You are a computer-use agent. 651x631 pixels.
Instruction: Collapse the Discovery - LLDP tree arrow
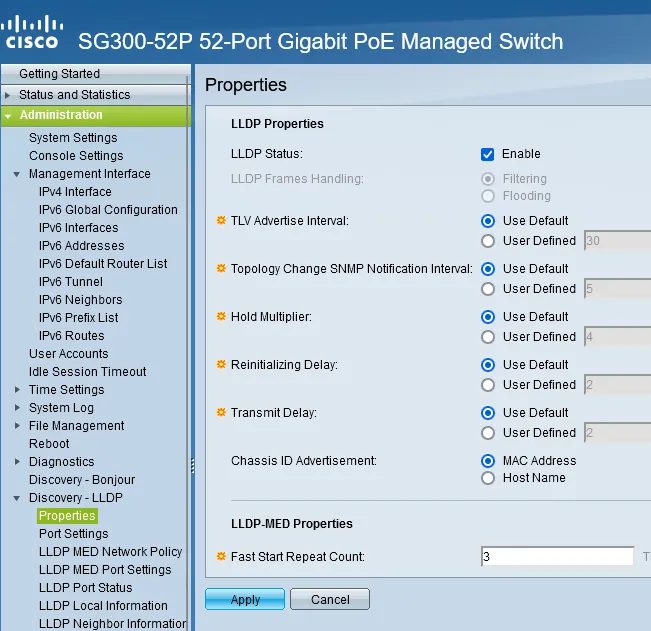click(17, 498)
